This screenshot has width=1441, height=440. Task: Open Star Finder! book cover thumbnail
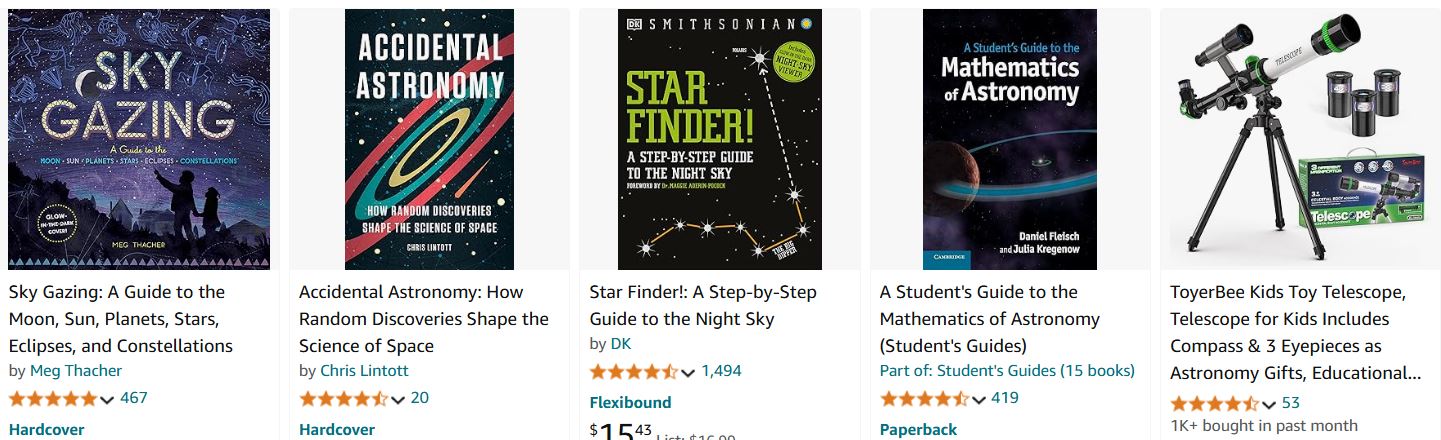719,139
